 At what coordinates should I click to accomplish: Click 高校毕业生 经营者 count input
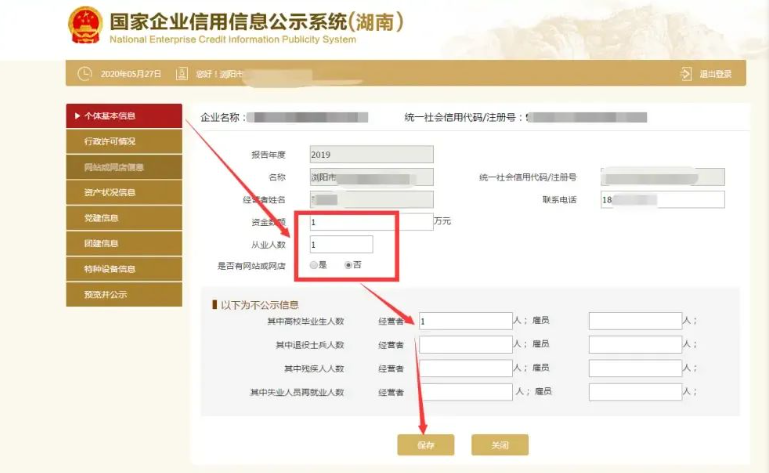[x=465, y=321]
